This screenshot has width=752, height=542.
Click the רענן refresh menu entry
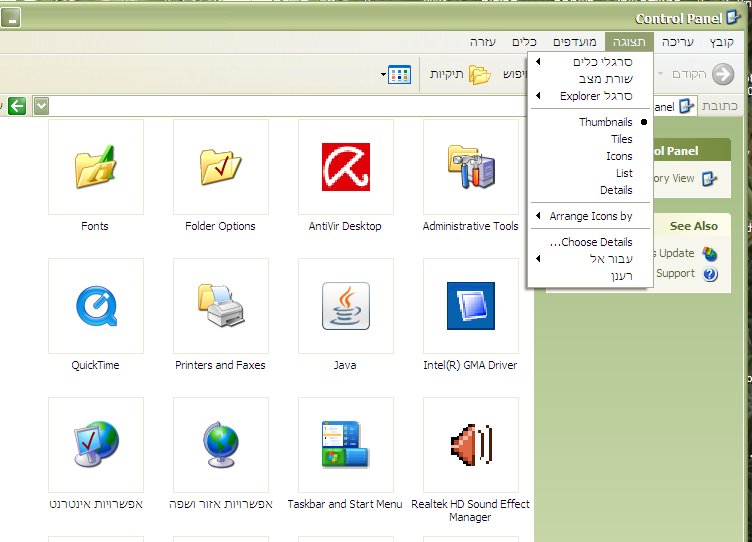coord(590,276)
